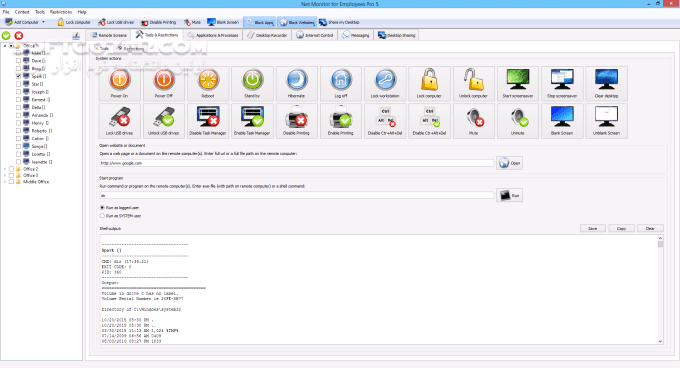Click the green checkmark above the computer list
Screen dimensions: 680x368
point(6,36)
